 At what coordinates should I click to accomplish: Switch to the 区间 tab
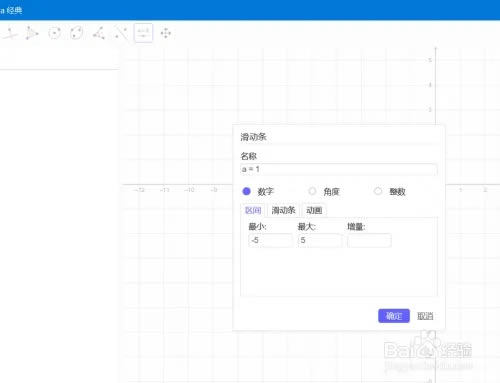tap(253, 210)
